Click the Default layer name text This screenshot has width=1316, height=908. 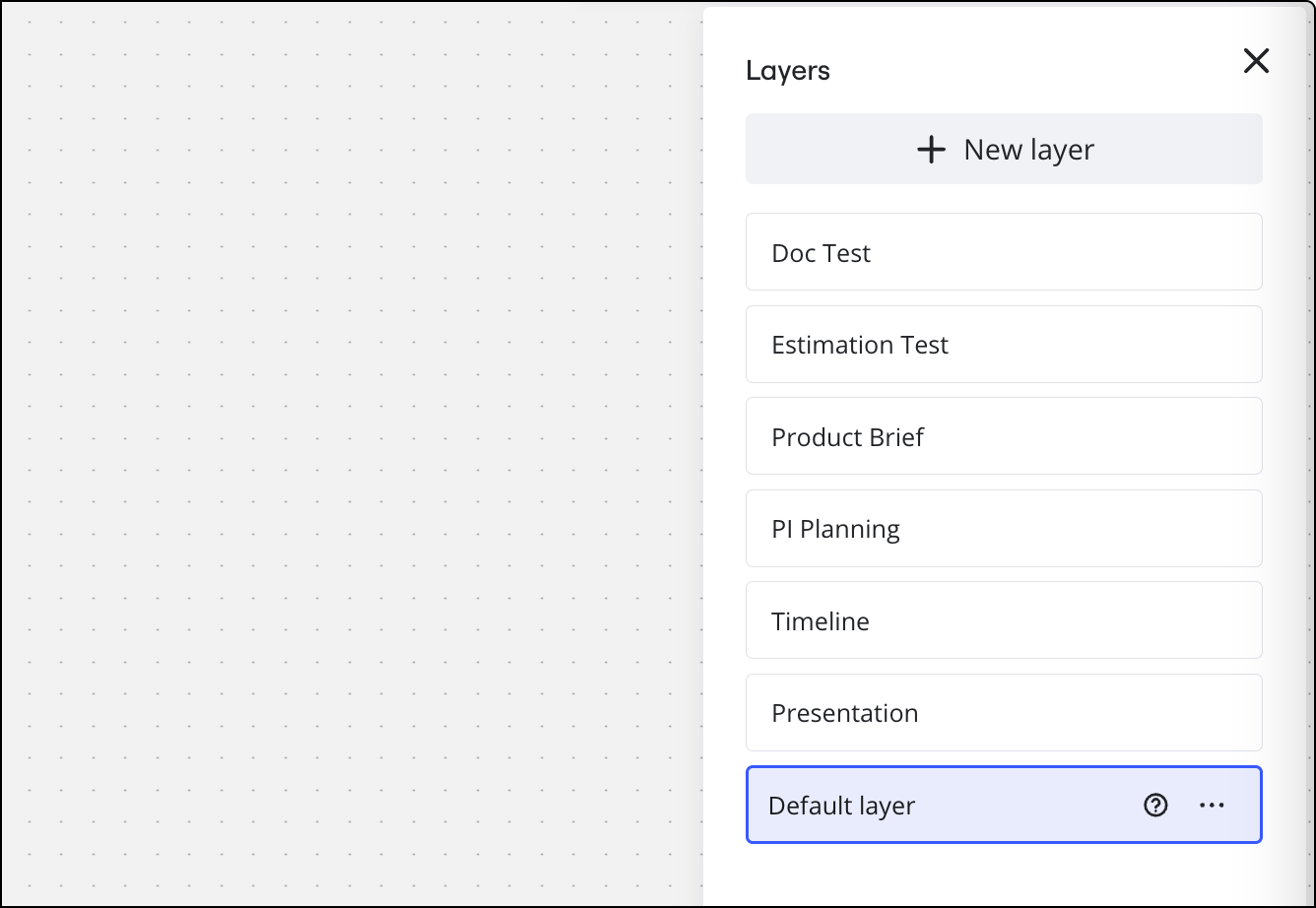tap(842, 806)
